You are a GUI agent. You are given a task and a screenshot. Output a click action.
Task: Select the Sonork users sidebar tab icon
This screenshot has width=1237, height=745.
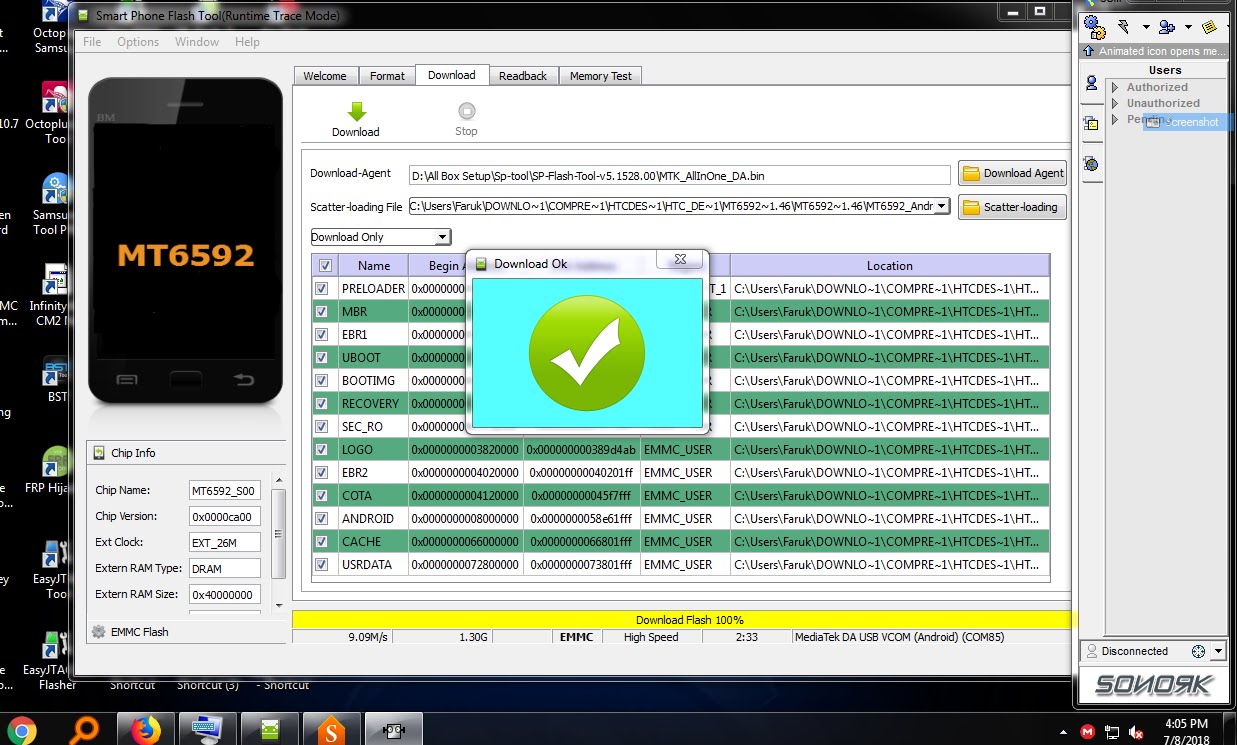click(1091, 84)
